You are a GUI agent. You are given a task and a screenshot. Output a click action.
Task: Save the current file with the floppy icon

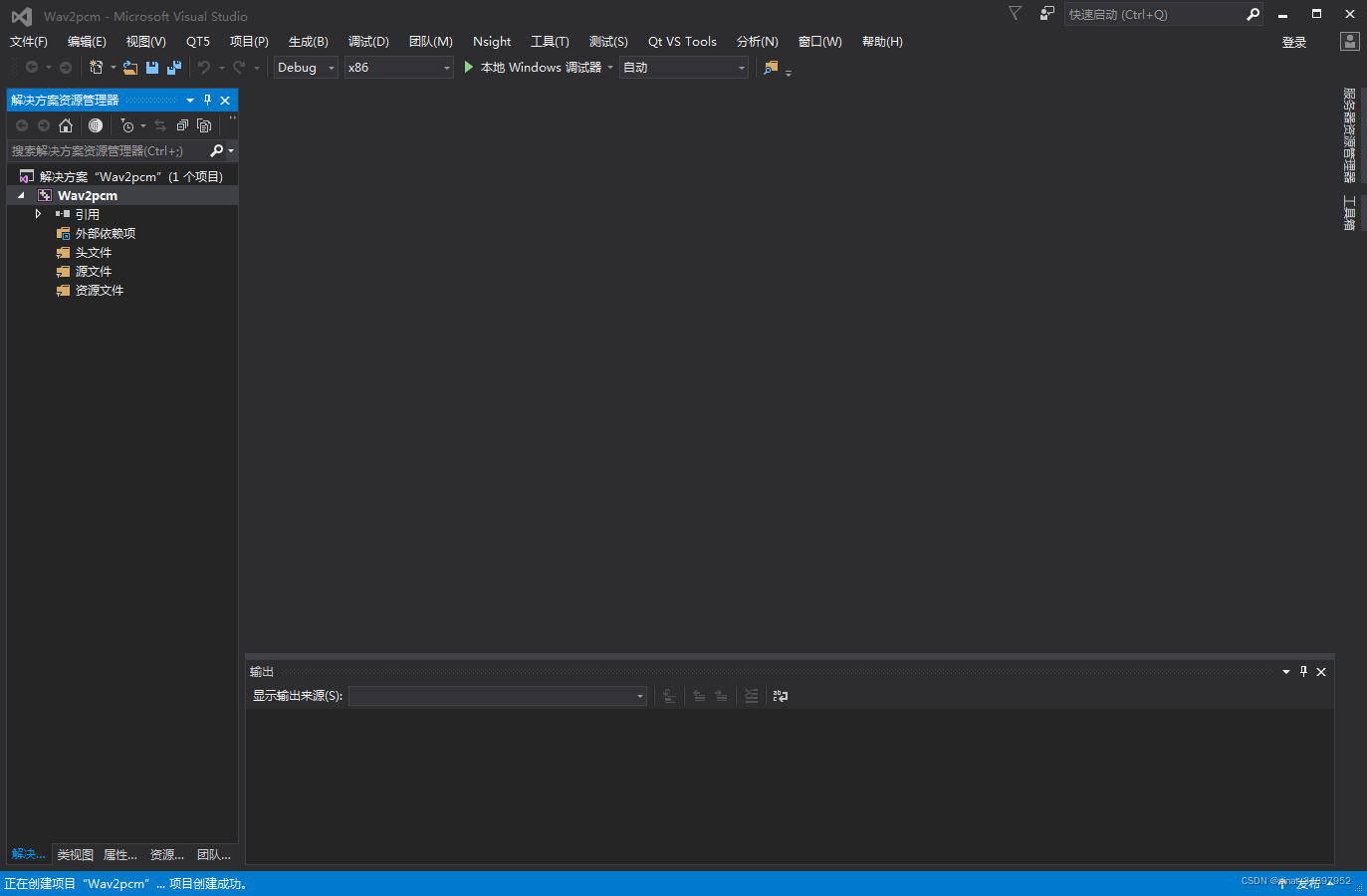coord(152,68)
